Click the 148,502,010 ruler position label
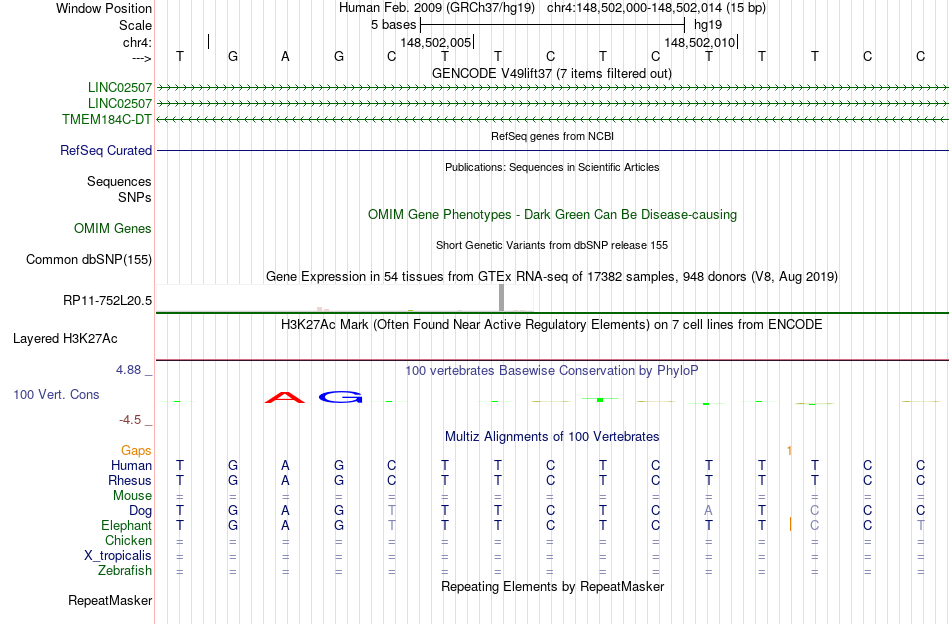Screen dimensions: 950x624 click(699, 42)
